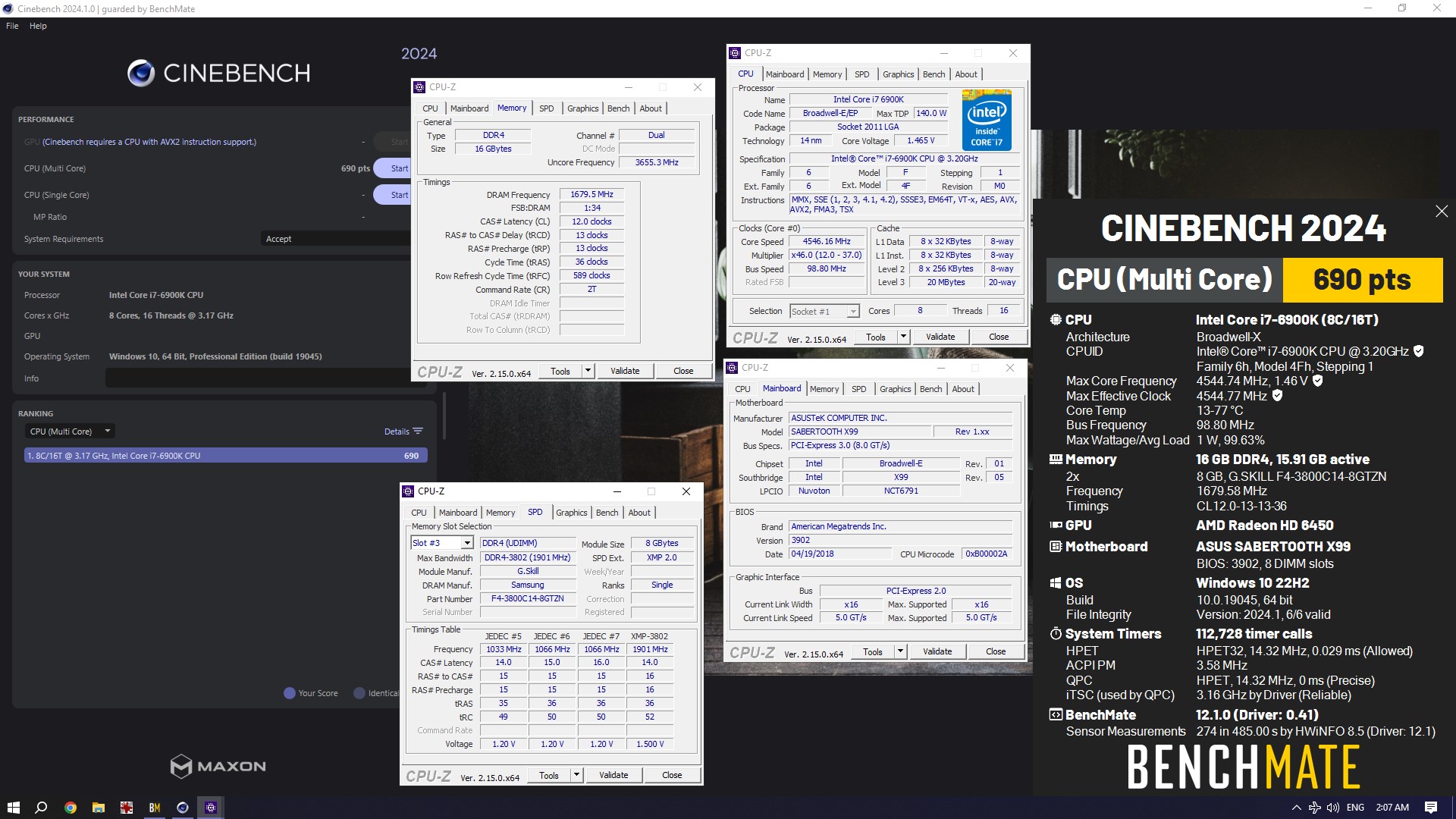Click DRAM Frequency value 1679.5 MHz
Screen dimensions: 1456x819
point(591,194)
